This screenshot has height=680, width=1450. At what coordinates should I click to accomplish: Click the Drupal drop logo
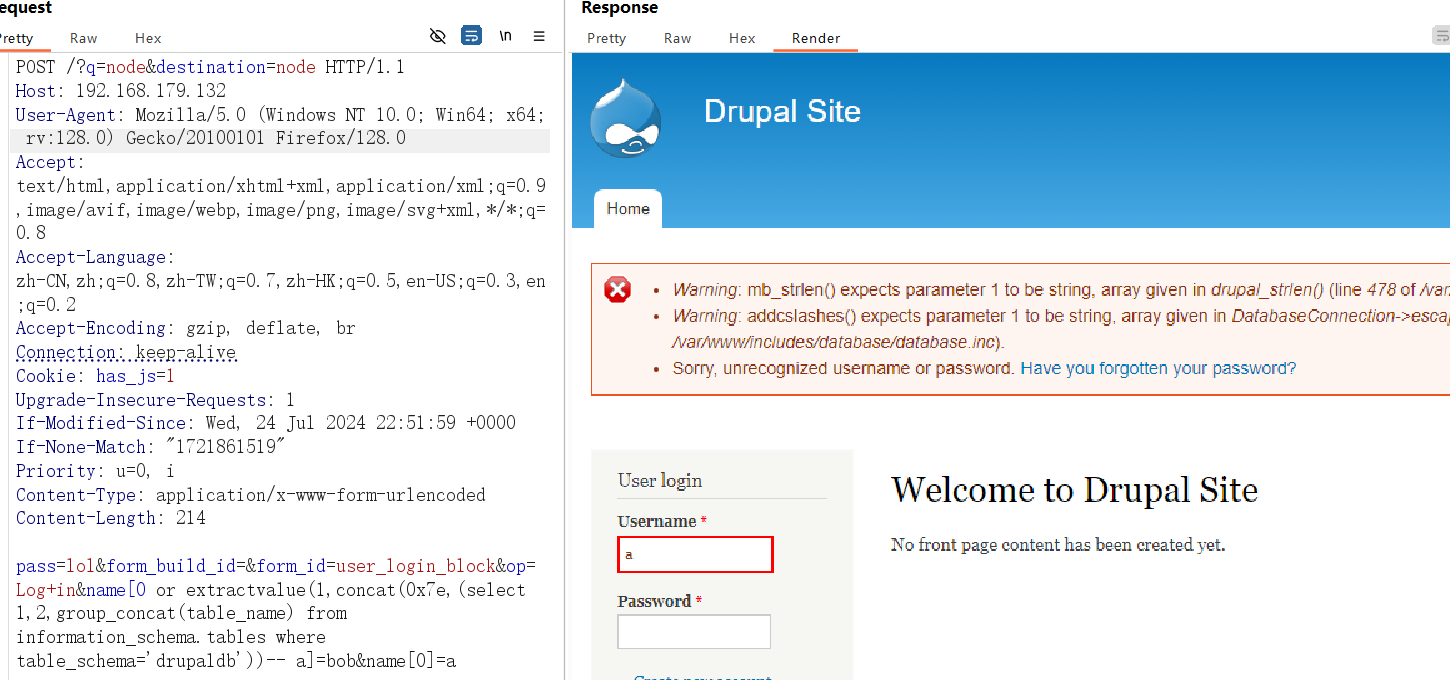tap(625, 117)
